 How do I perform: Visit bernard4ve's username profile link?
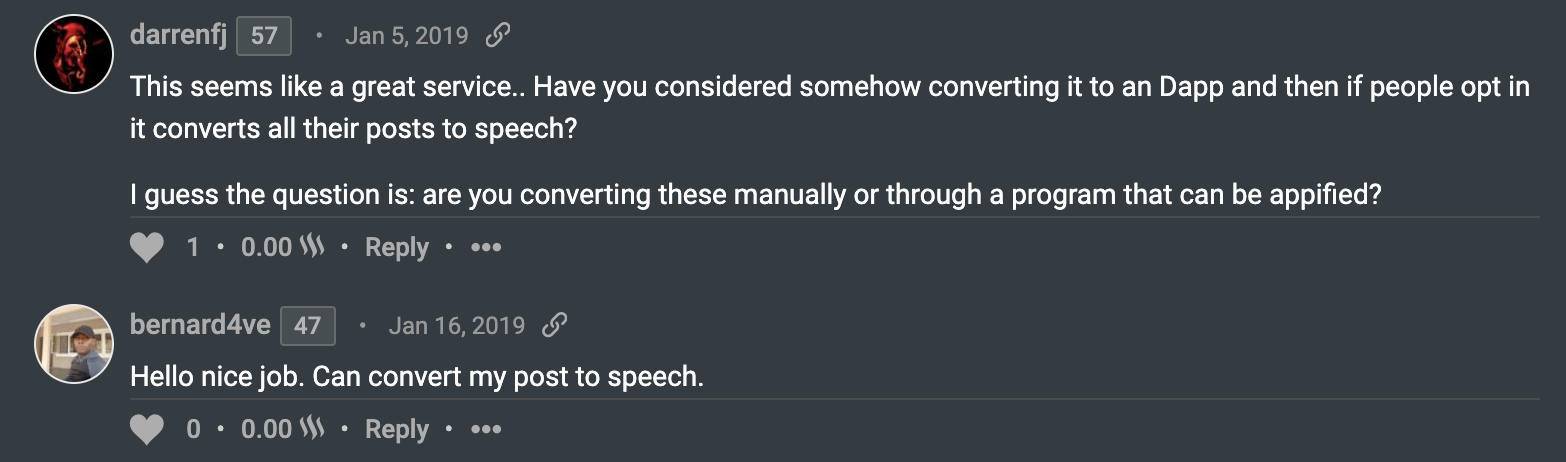200,325
